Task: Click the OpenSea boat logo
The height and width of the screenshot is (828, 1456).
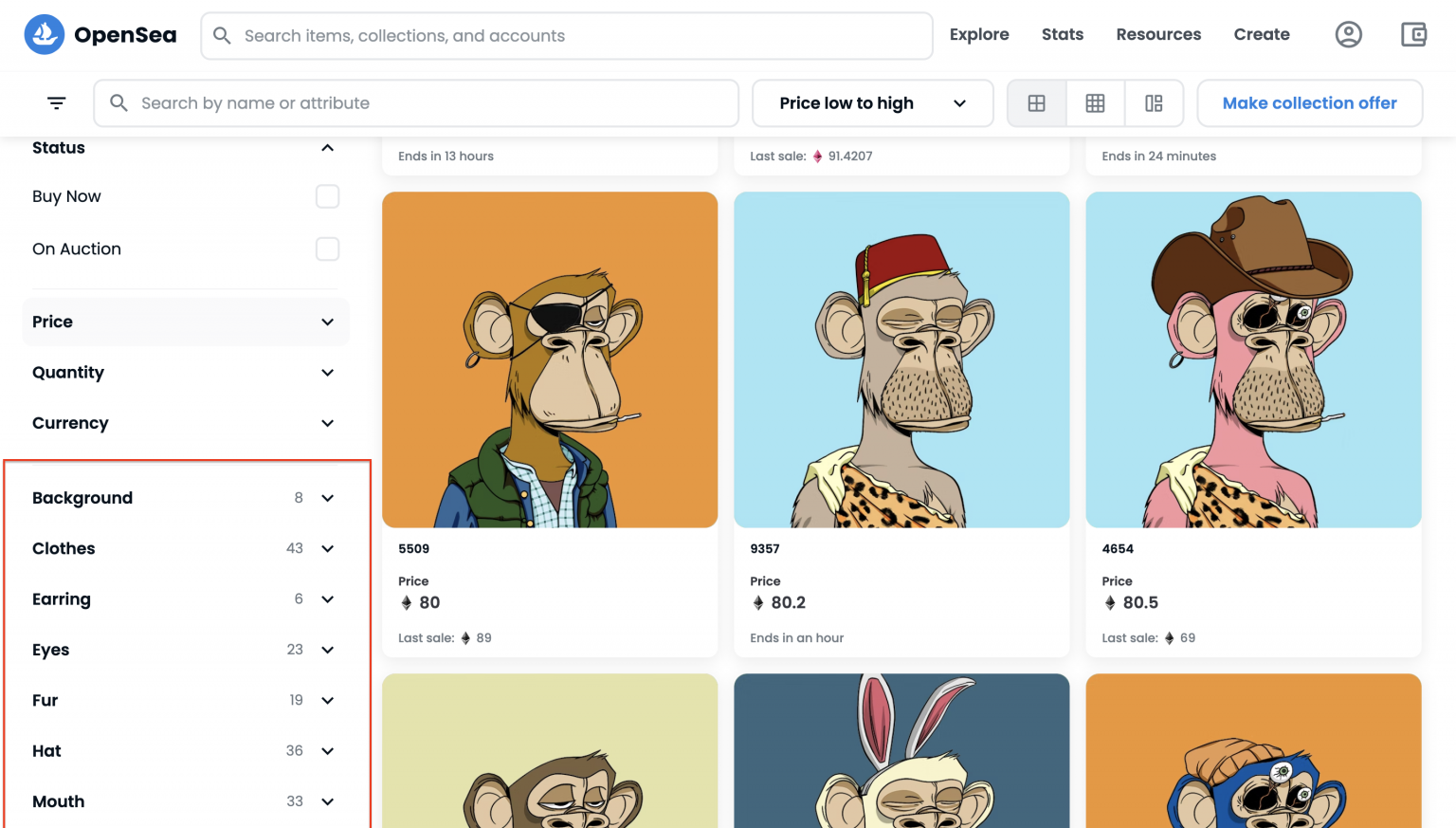Action: point(44,34)
